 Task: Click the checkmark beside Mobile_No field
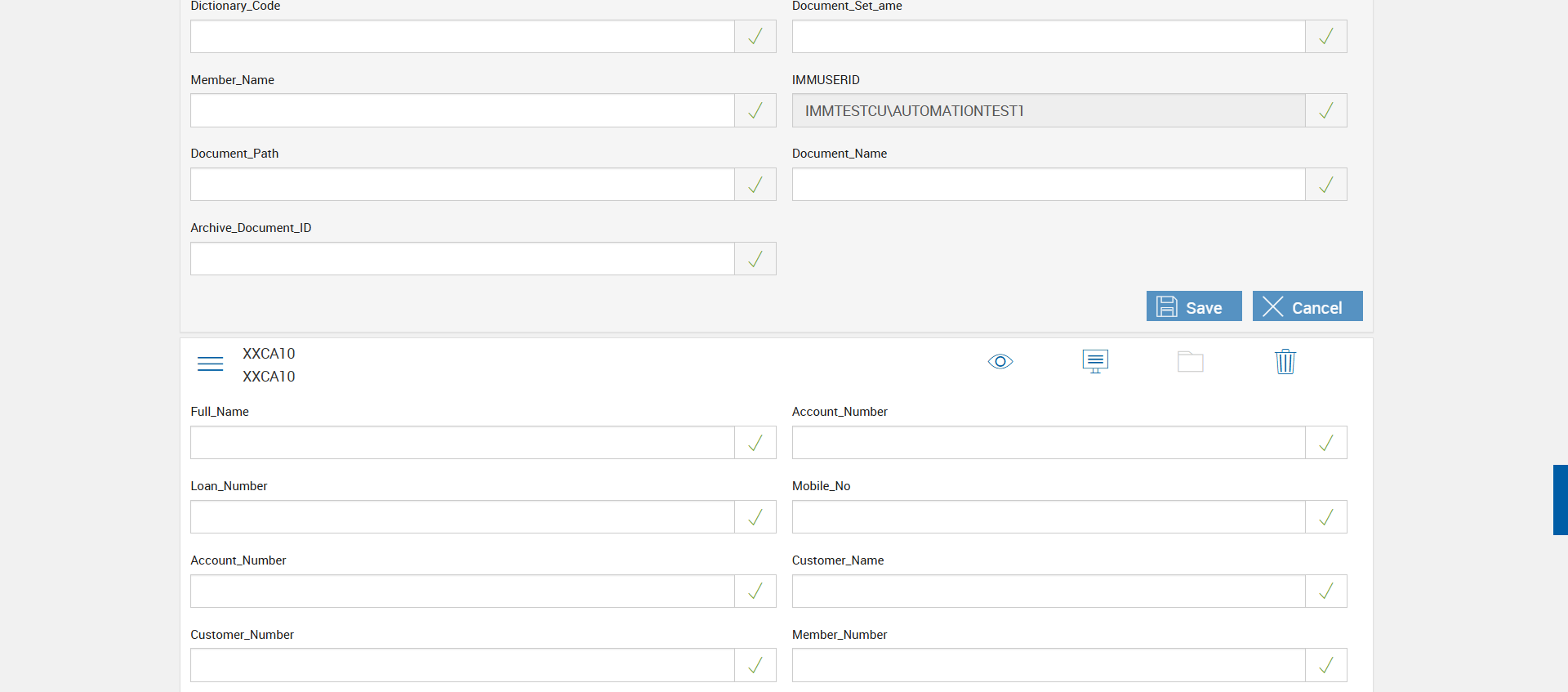click(x=1325, y=517)
